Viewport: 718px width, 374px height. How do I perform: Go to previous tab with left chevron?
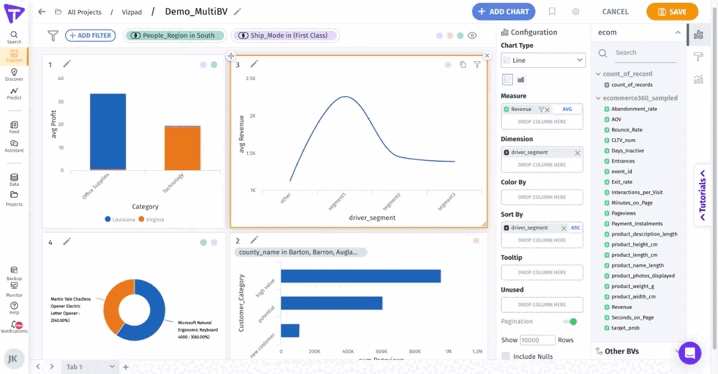pyautogui.click(x=38, y=366)
